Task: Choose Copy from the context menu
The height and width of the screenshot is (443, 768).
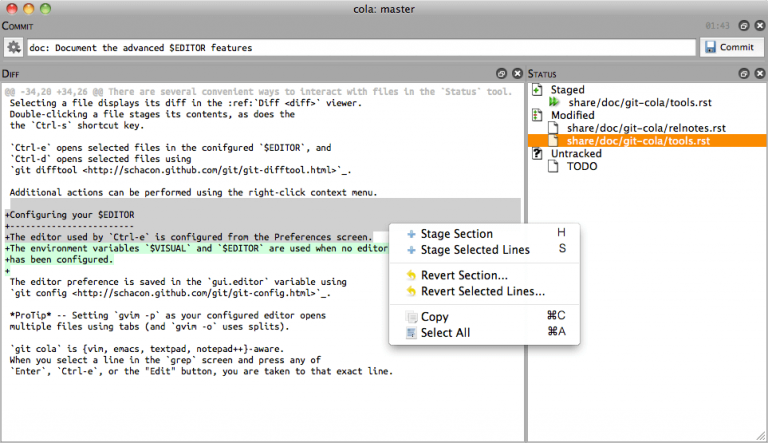Action: tap(435, 317)
